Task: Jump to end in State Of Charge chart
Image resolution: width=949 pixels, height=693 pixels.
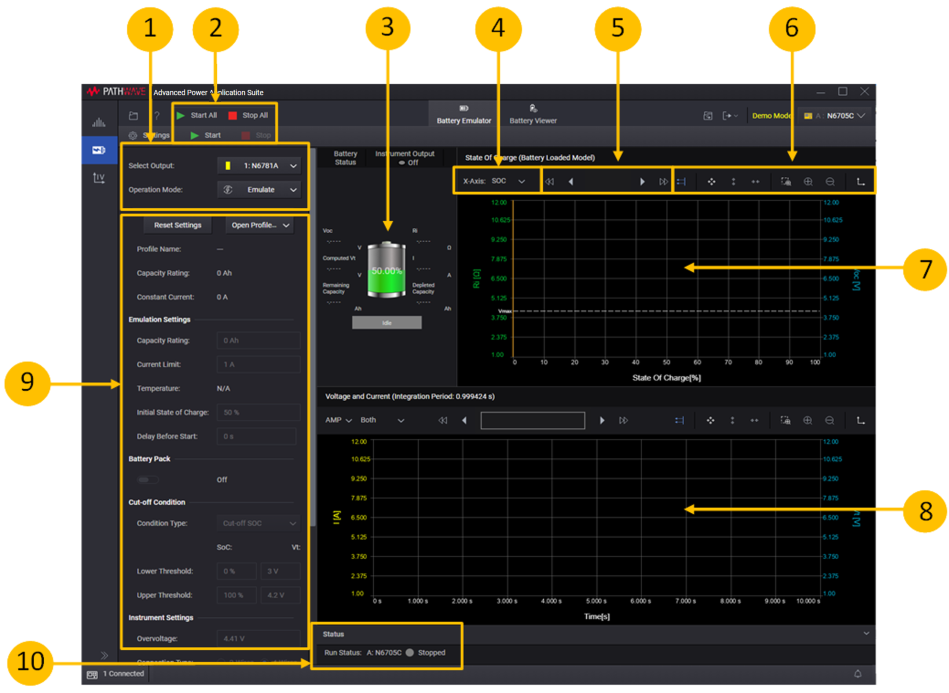Action: tap(663, 182)
